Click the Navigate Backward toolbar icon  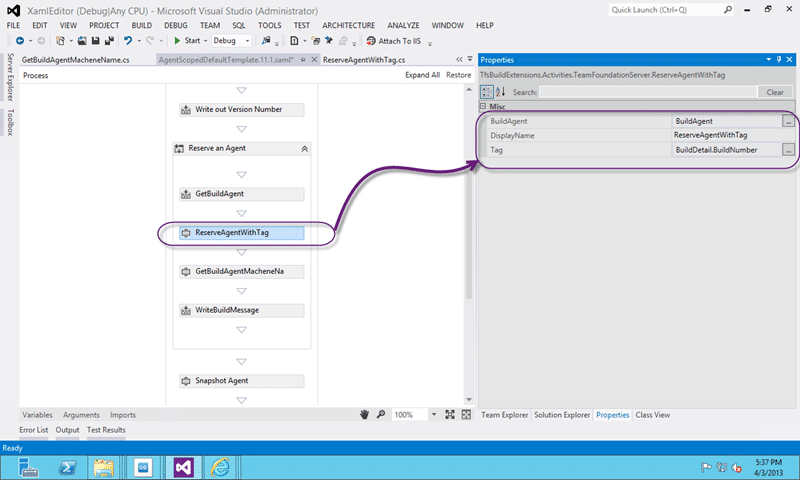tap(20, 41)
